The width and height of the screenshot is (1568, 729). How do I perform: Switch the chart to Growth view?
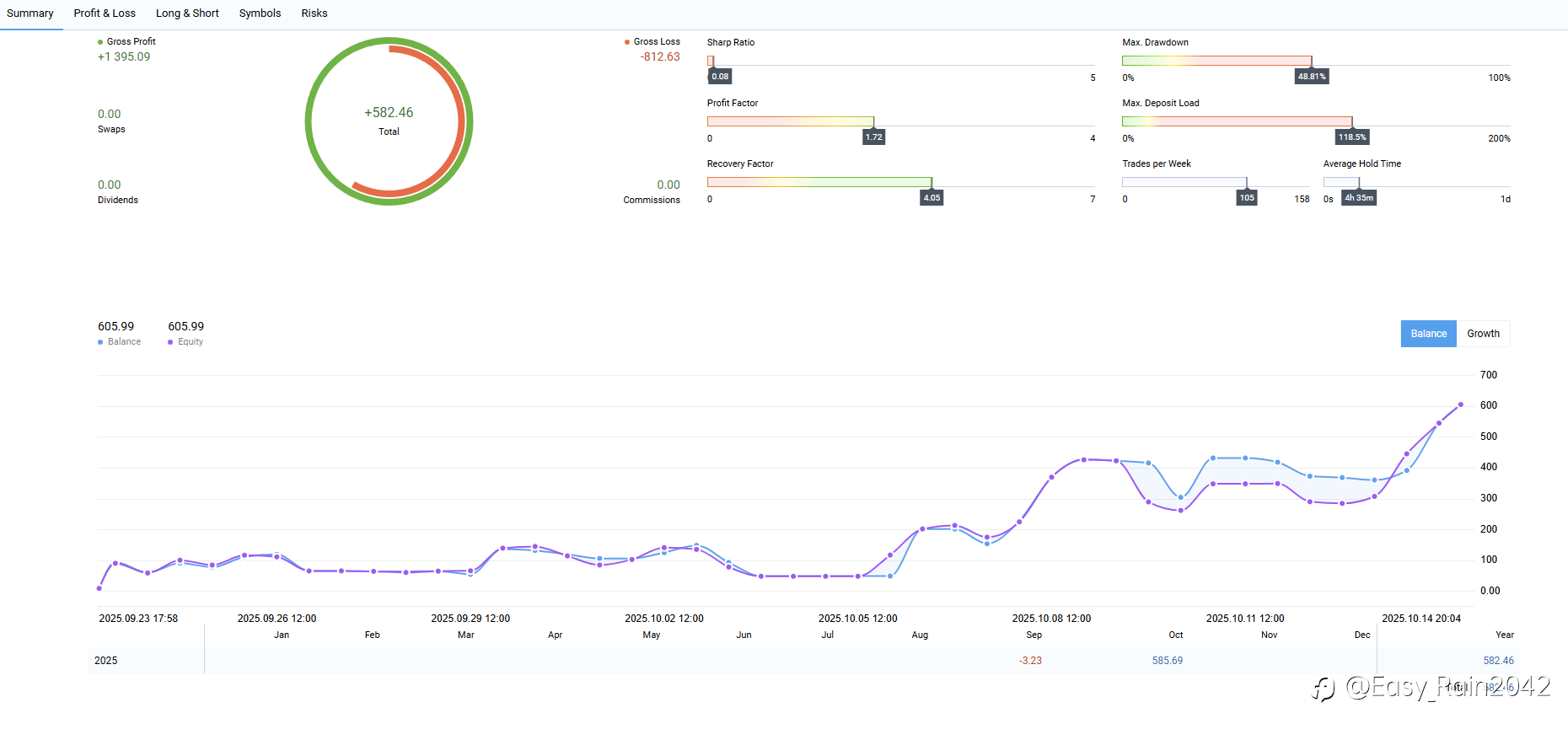click(1483, 334)
